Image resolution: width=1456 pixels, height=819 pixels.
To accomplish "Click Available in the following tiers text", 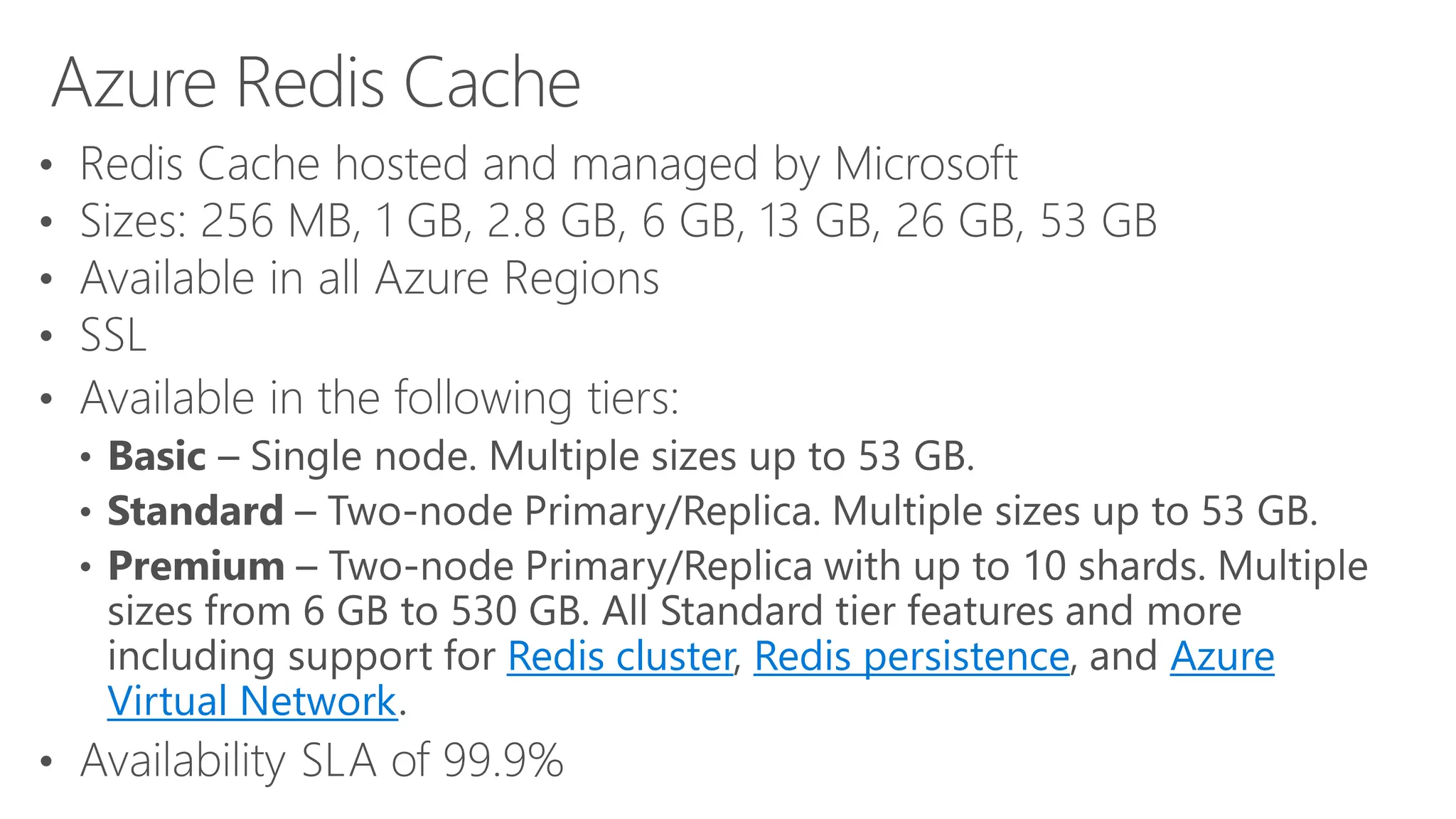I will coord(380,397).
